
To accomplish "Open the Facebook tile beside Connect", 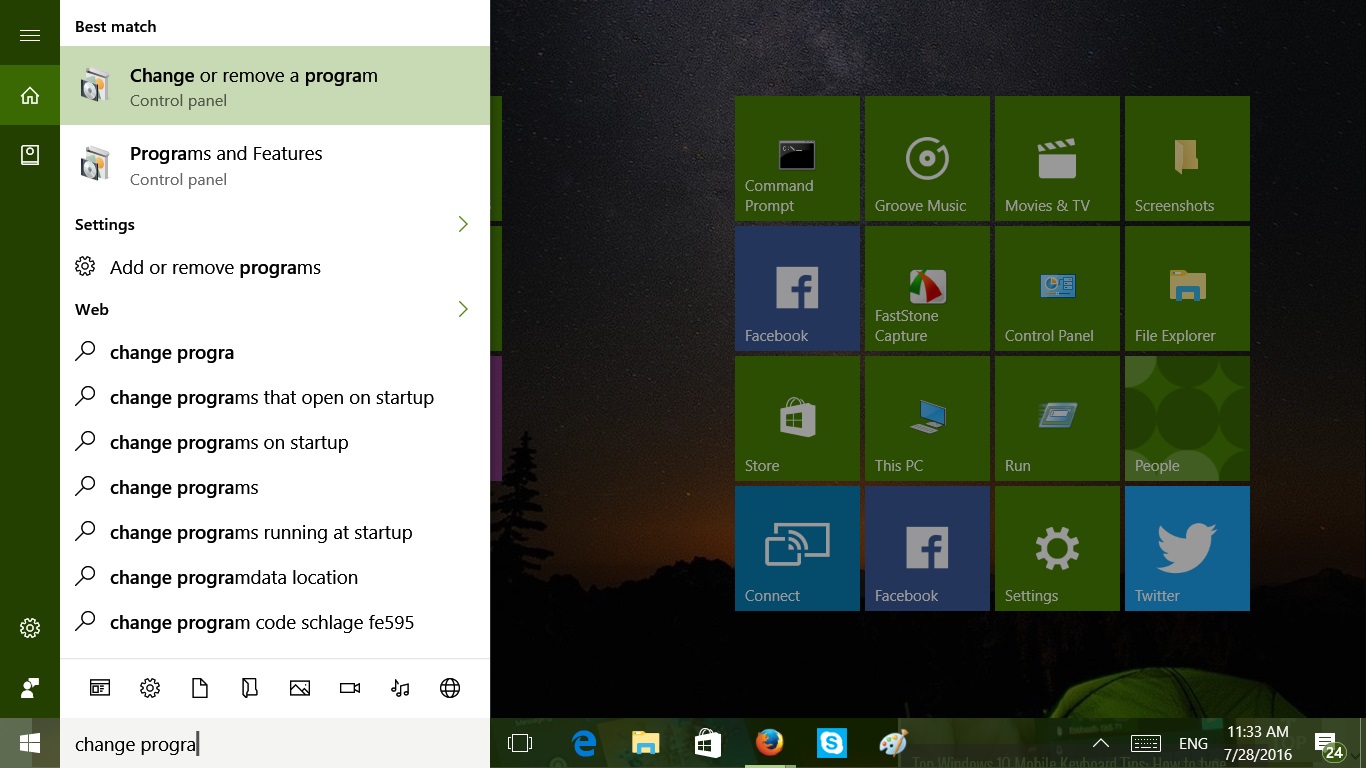I will 927,548.
